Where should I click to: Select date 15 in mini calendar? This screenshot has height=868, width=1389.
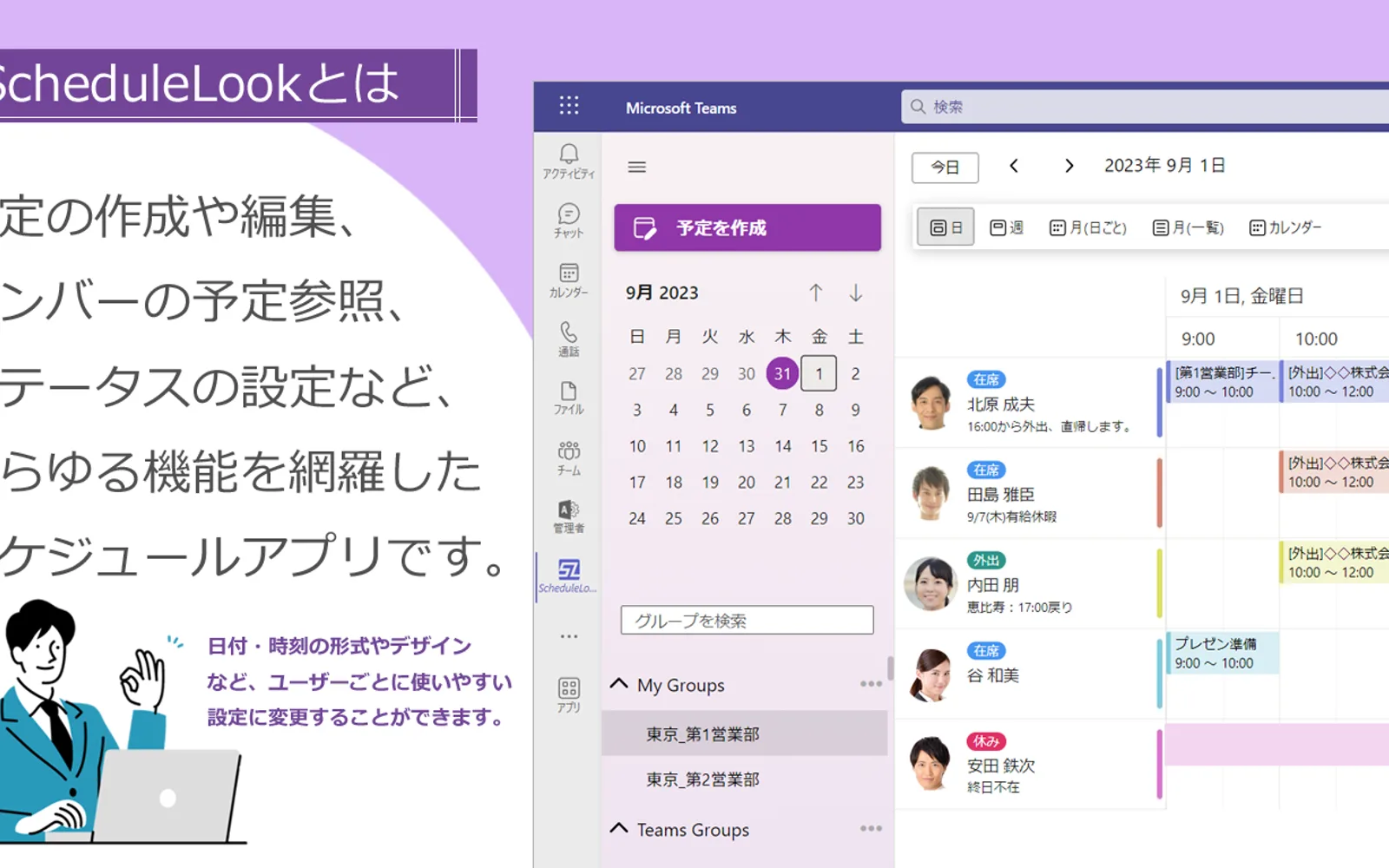point(820,445)
